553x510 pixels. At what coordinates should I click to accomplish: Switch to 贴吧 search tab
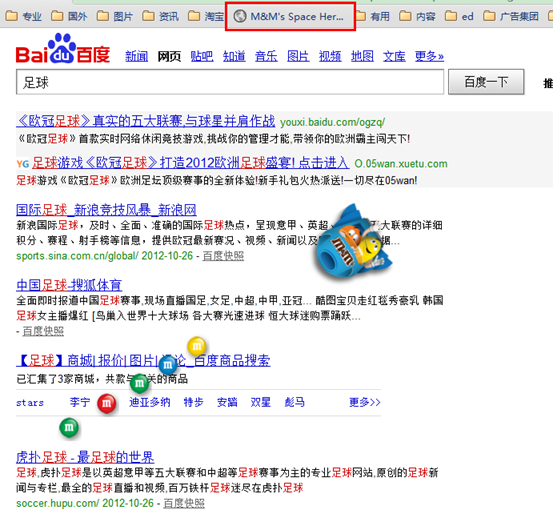tap(202, 56)
